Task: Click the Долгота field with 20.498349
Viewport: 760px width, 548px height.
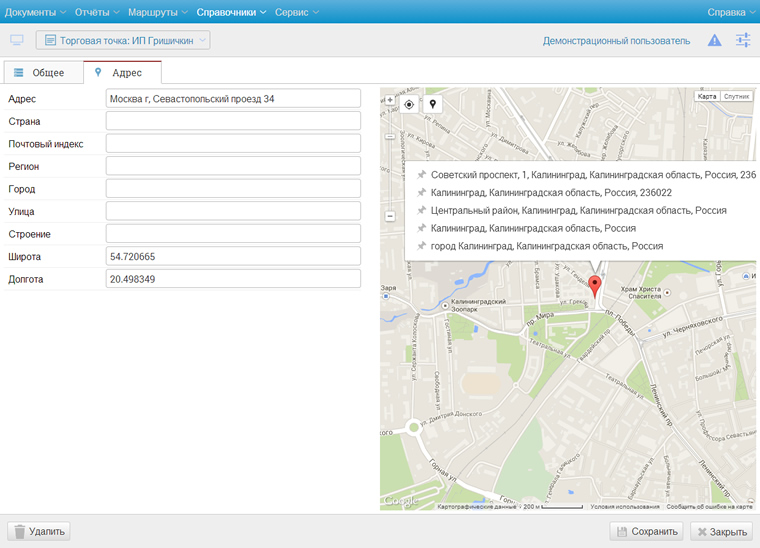Action: 233,279
